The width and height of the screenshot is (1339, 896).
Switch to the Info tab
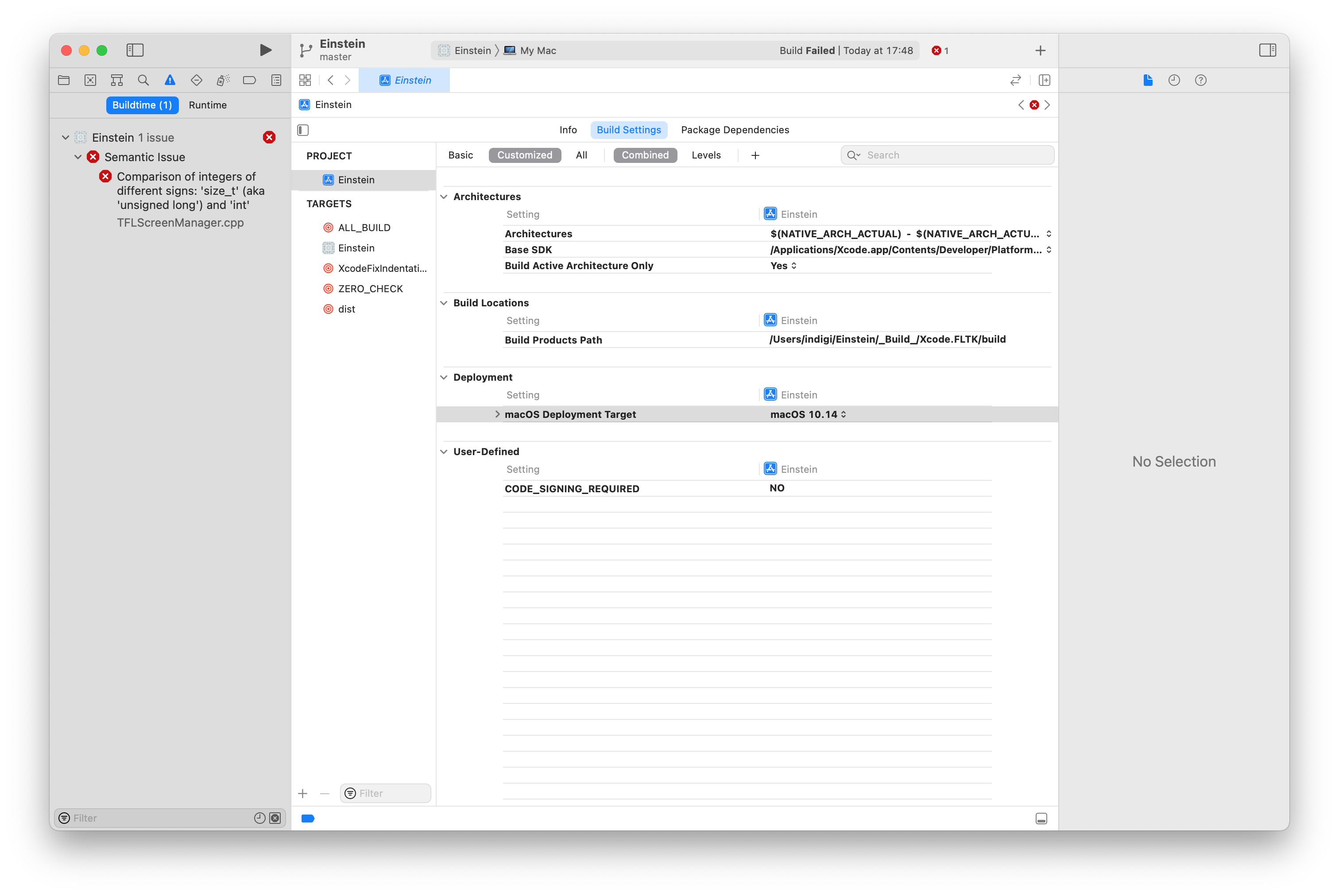point(568,130)
